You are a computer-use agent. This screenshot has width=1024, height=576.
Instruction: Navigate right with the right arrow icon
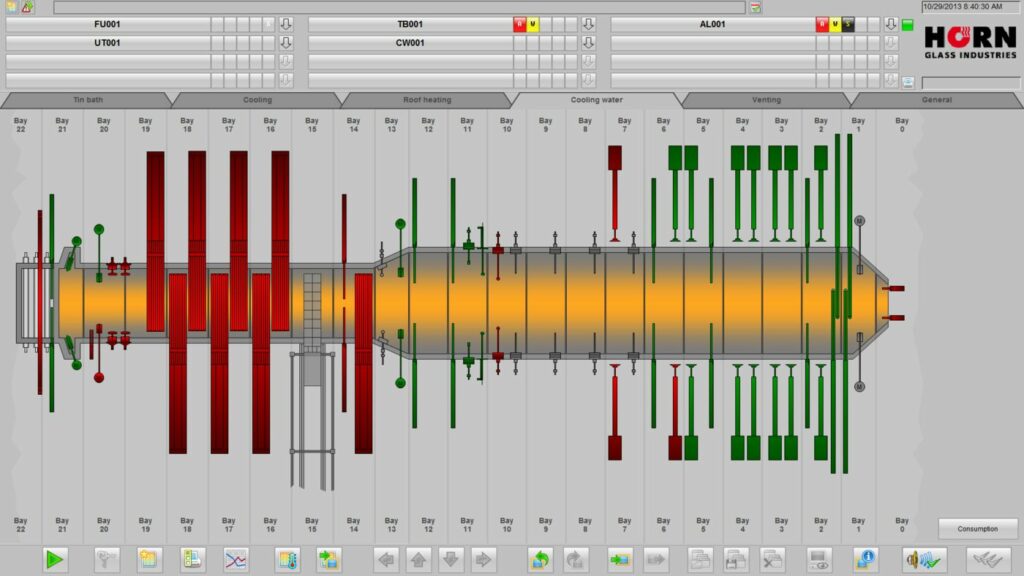coord(483,560)
